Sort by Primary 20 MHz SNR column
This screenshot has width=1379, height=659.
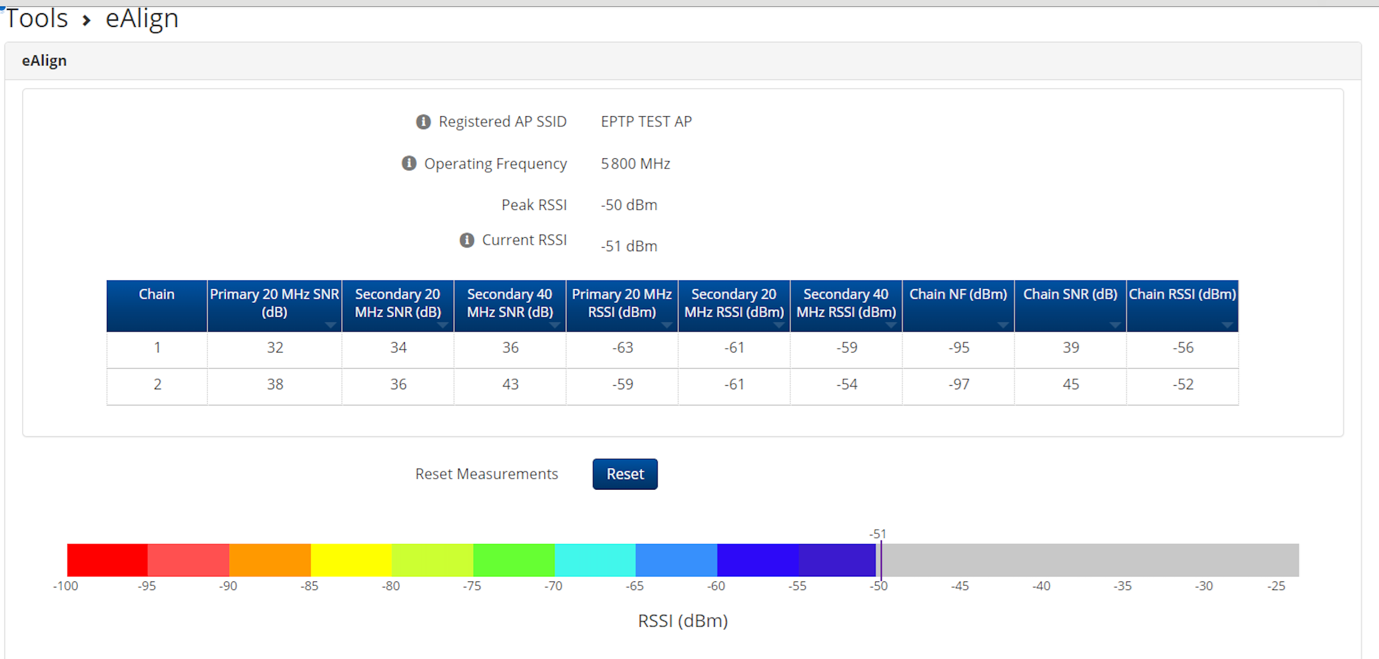point(274,304)
